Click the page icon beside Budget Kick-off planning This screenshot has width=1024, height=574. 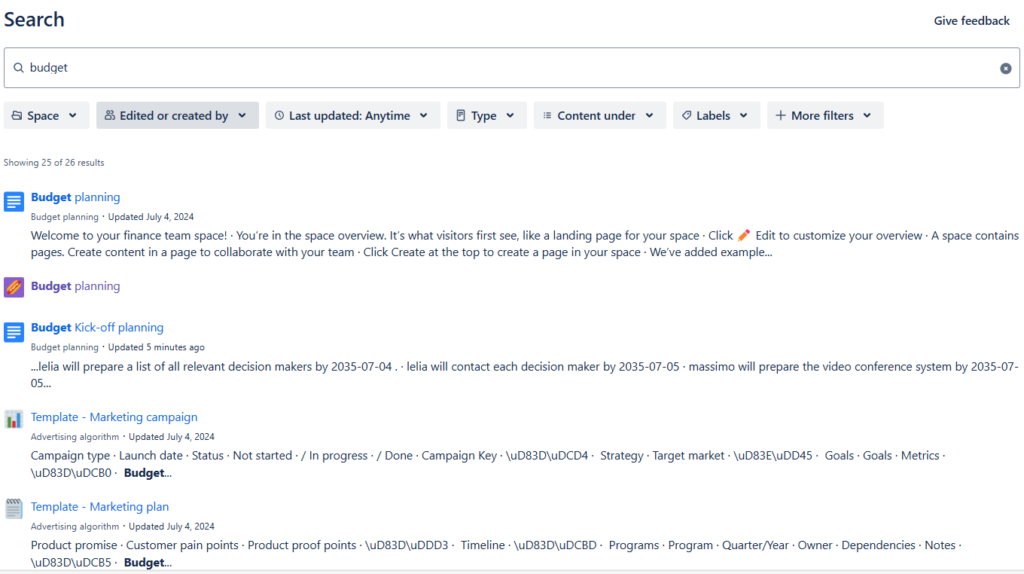coord(14,332)
